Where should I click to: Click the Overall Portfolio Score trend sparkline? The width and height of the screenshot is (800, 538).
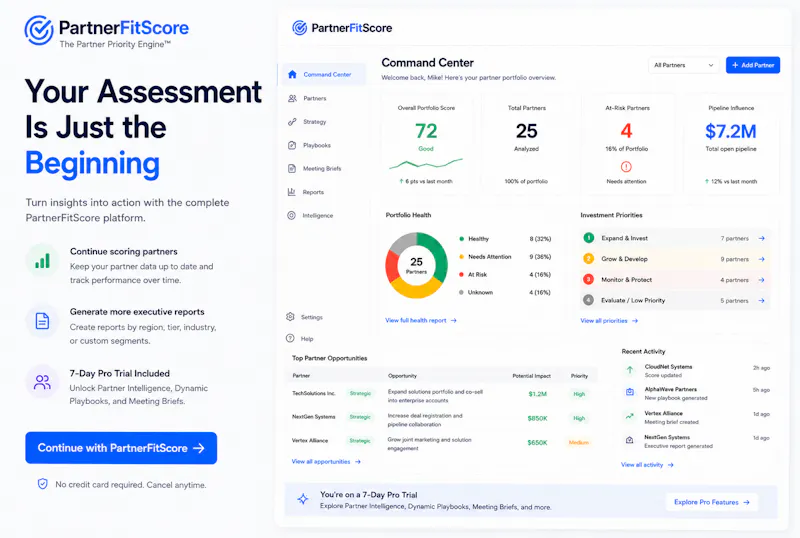coord(426,164)
